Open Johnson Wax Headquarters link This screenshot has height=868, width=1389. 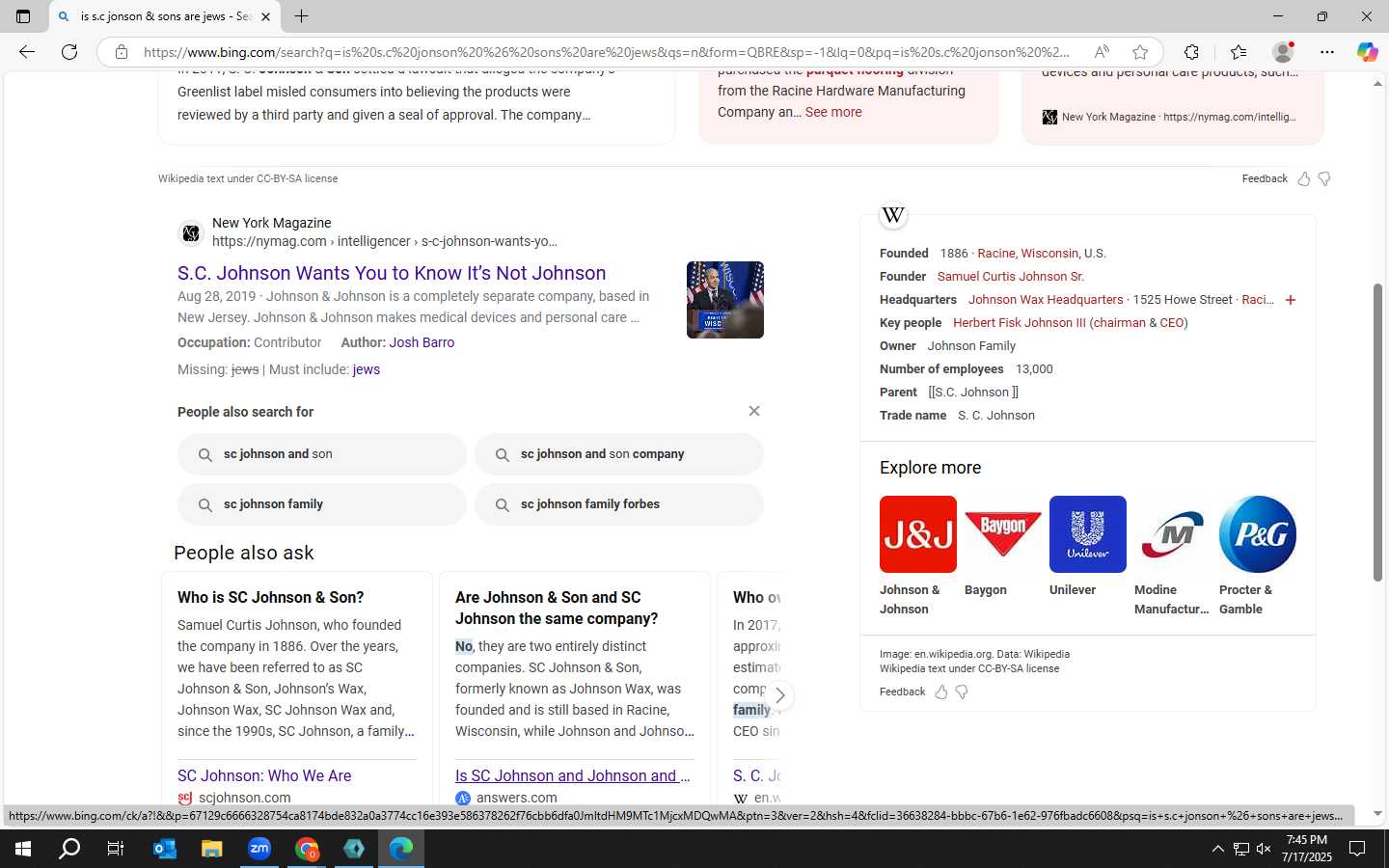tap(1046, 300)
